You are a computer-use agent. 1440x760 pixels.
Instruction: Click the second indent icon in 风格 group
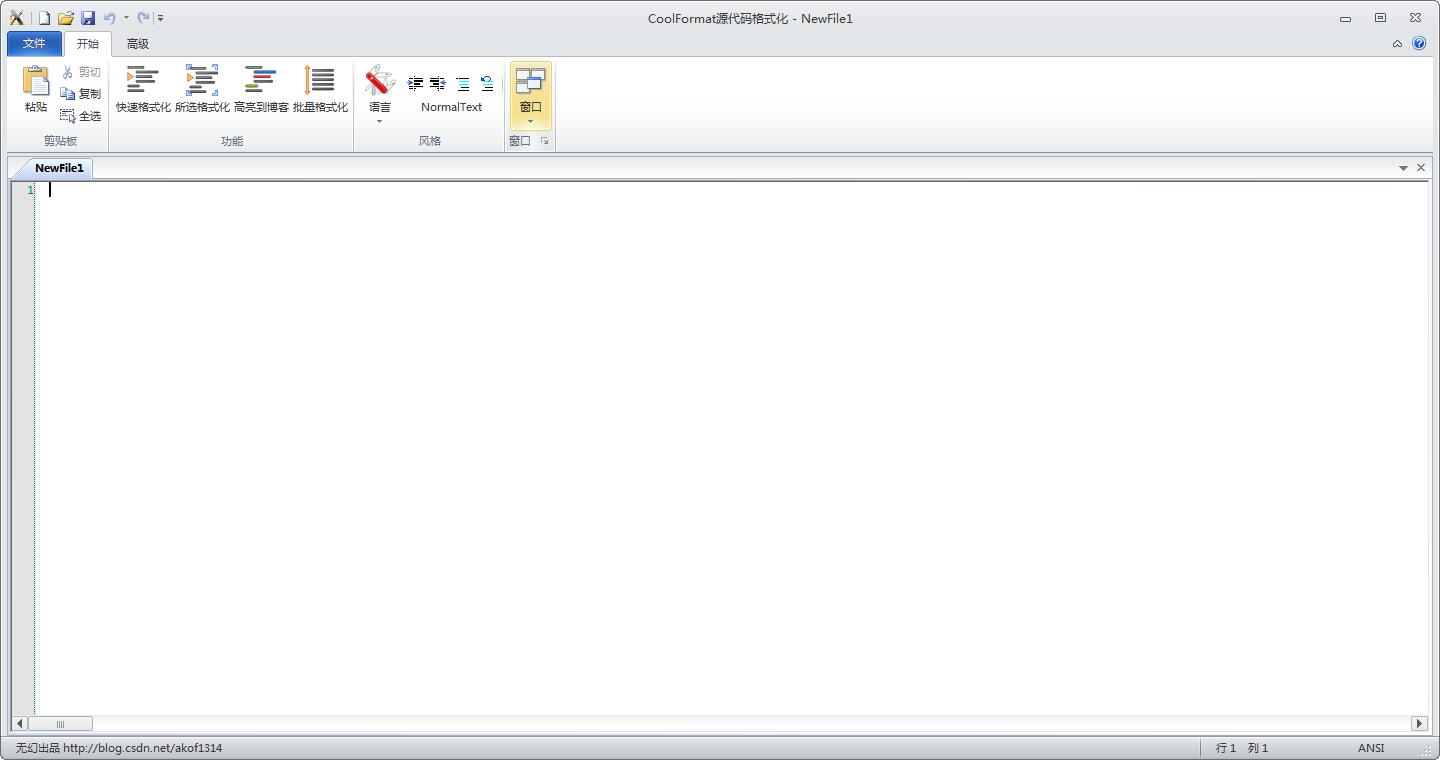pos(438,83)
